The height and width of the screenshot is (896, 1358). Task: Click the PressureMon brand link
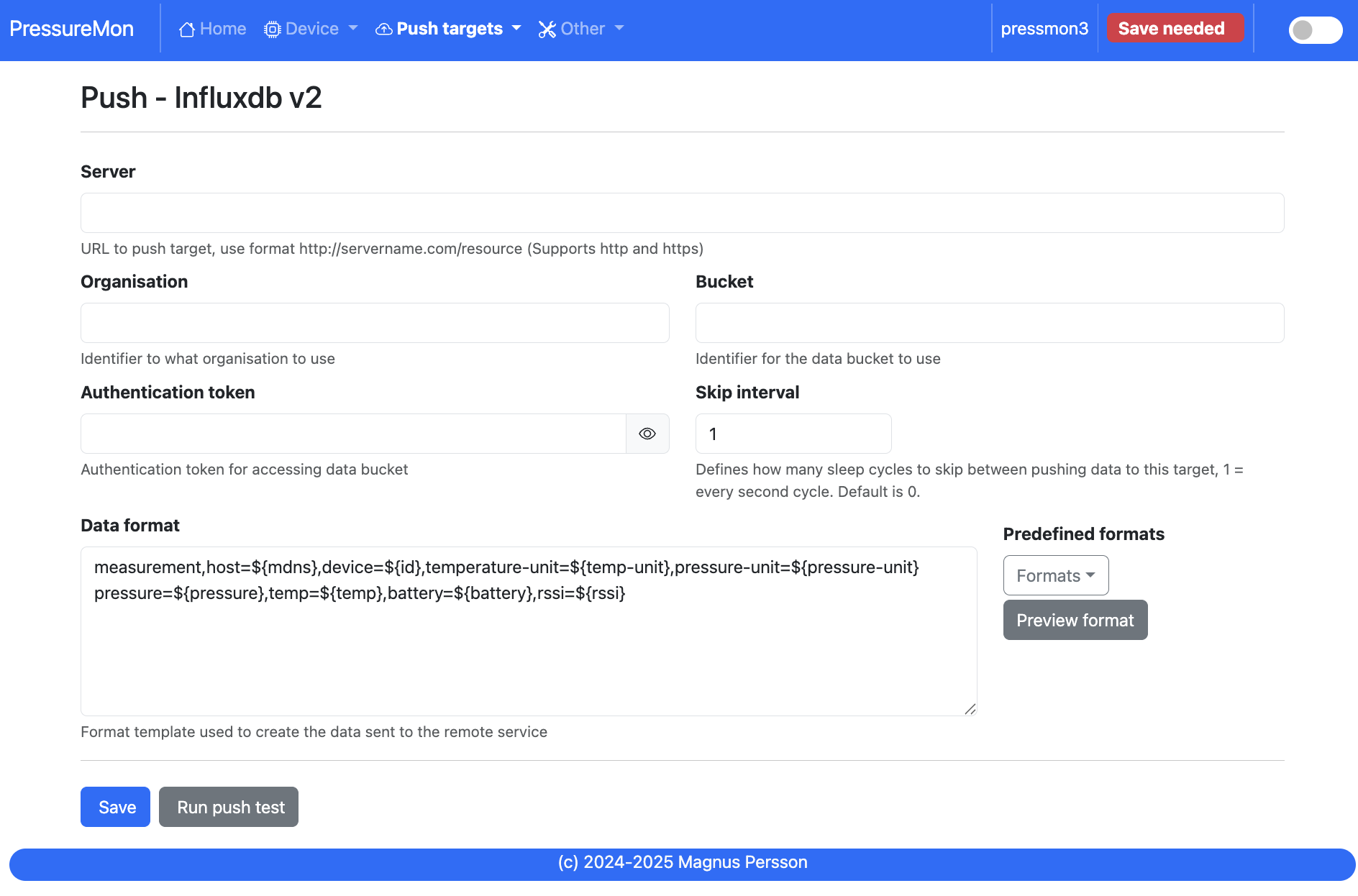point(72,29)
